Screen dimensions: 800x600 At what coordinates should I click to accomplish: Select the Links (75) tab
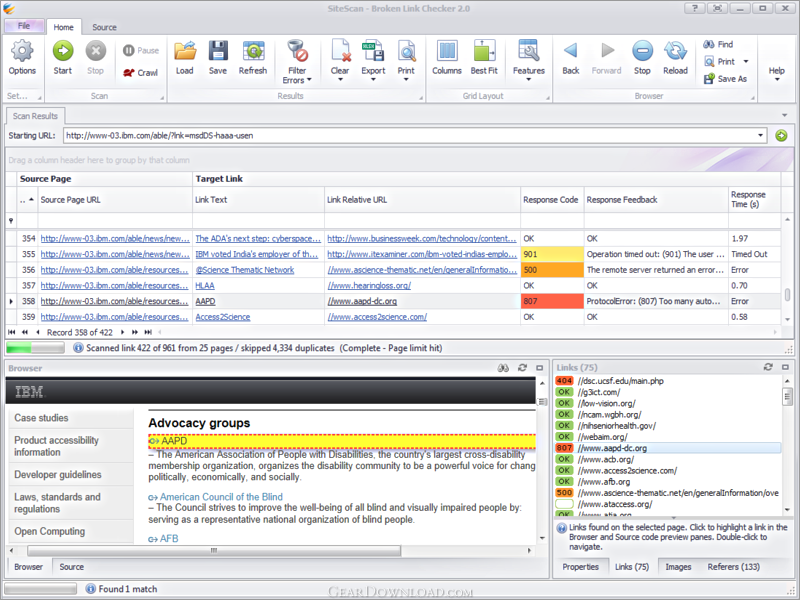(x=632, y=567)
